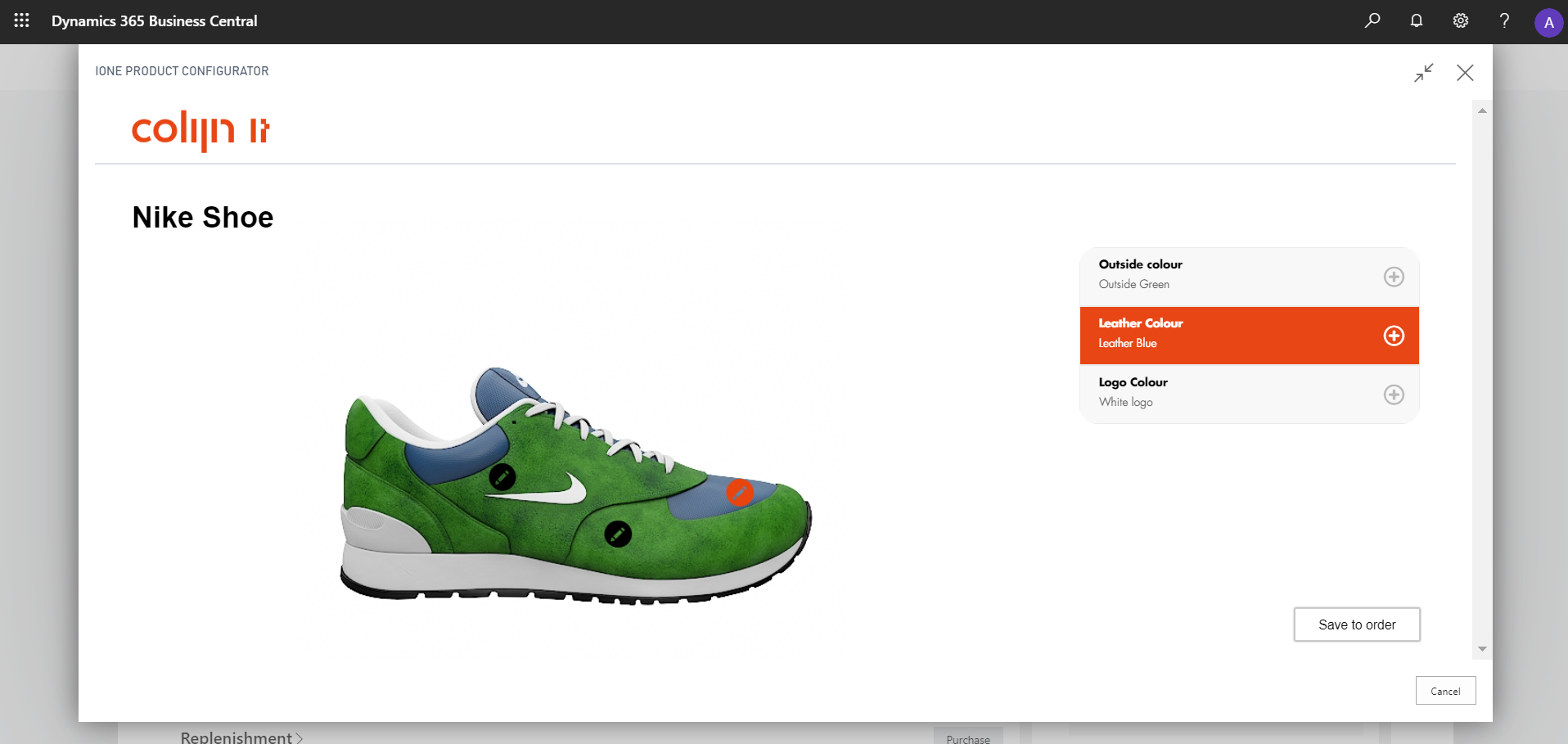Image resolution: width=1568 pixels, height=744 pixels.
Task: Click the Nike Shoe heading
Action: [203, 218]
